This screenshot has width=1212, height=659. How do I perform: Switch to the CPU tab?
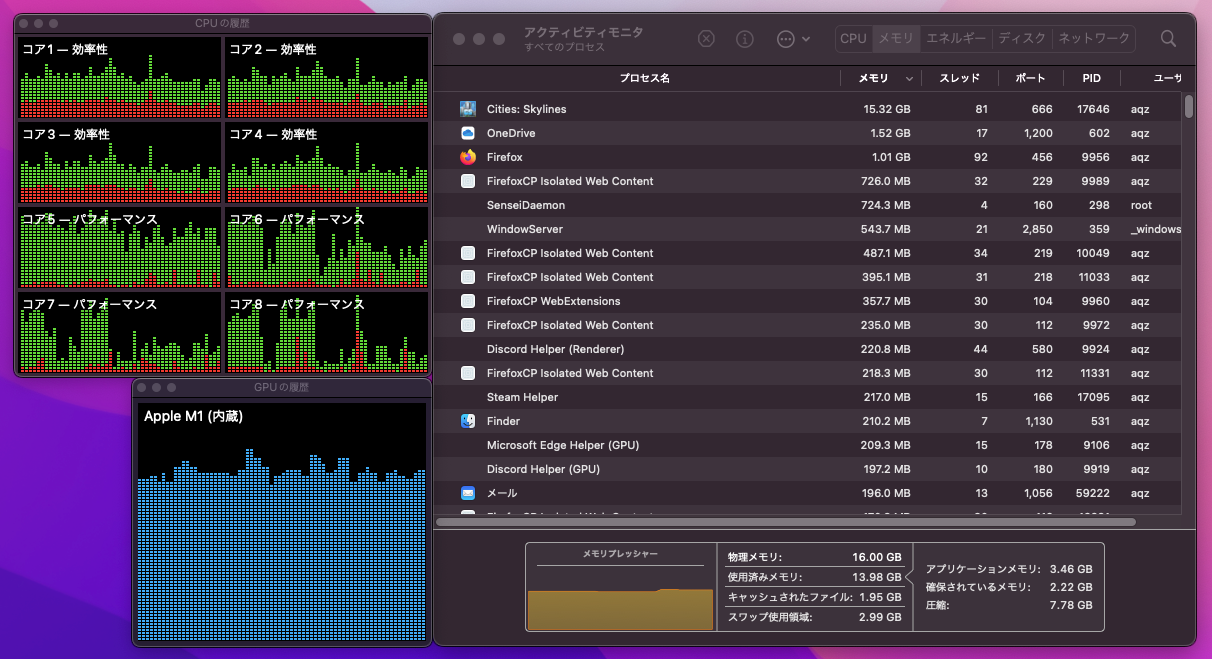[853, 39]
